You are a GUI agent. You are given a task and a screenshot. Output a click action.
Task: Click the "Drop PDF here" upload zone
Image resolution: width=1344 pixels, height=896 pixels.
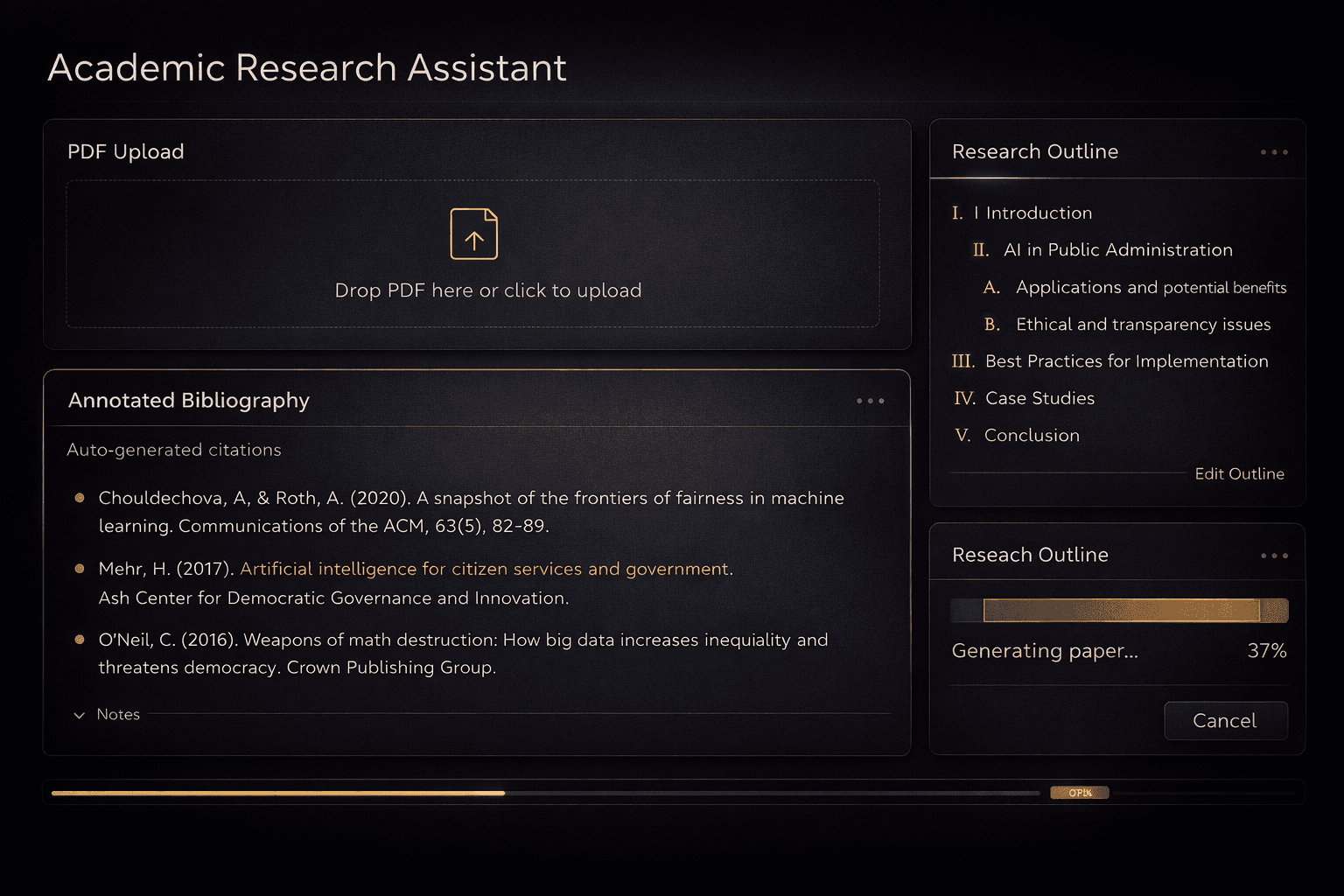click(x=473, y=290)
